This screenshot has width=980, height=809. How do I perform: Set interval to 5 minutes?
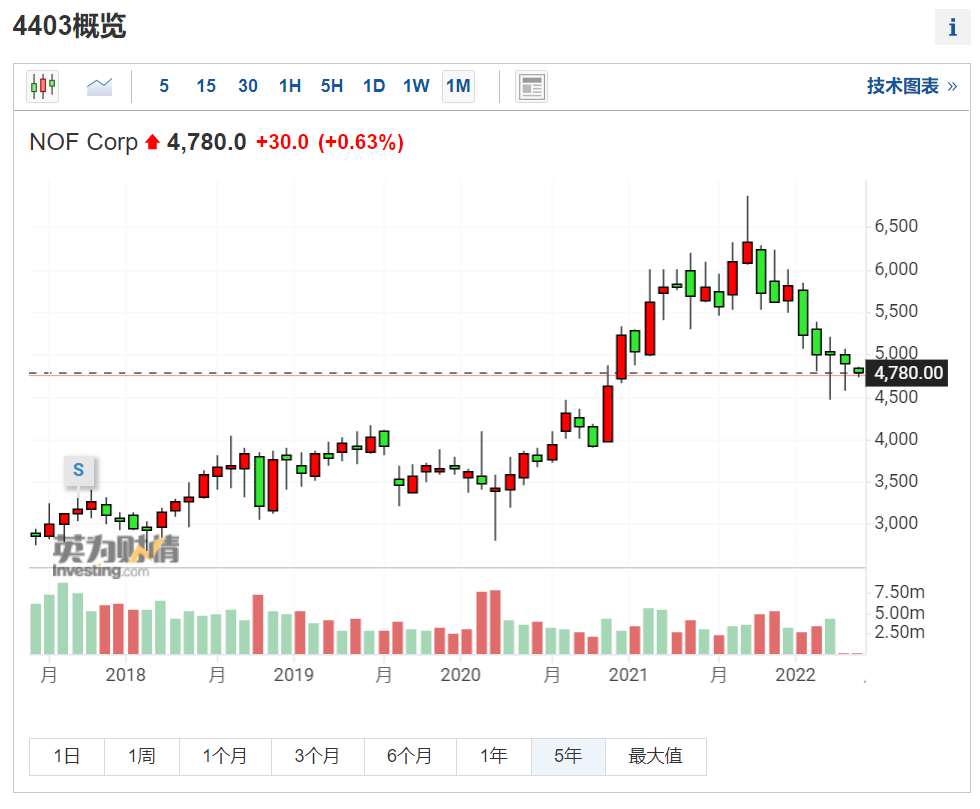coord(164,86)
